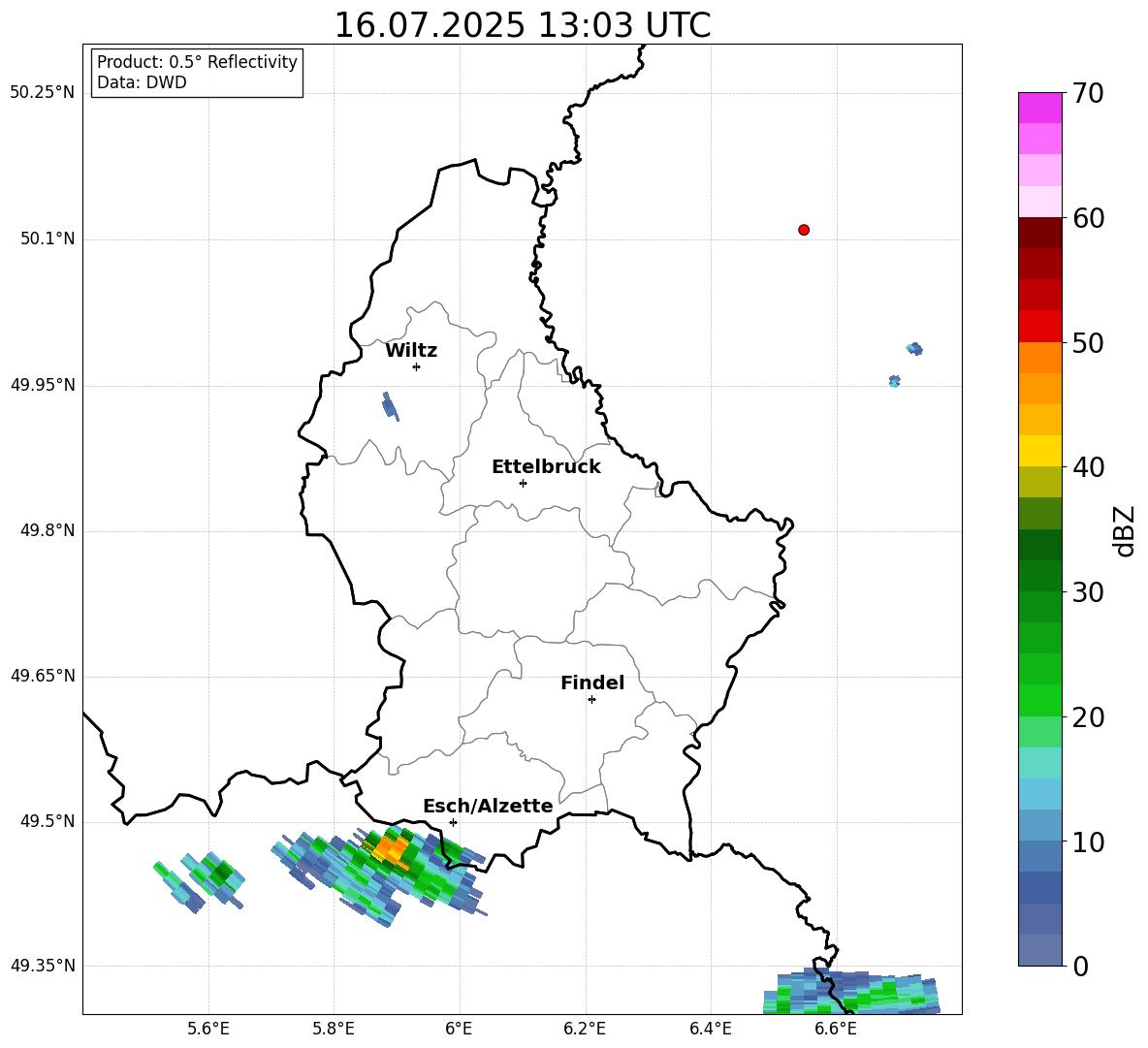Screen dimensions: 1148x1048
Task: Click the magenta top colorbar segment
Action: (1039, 109)
